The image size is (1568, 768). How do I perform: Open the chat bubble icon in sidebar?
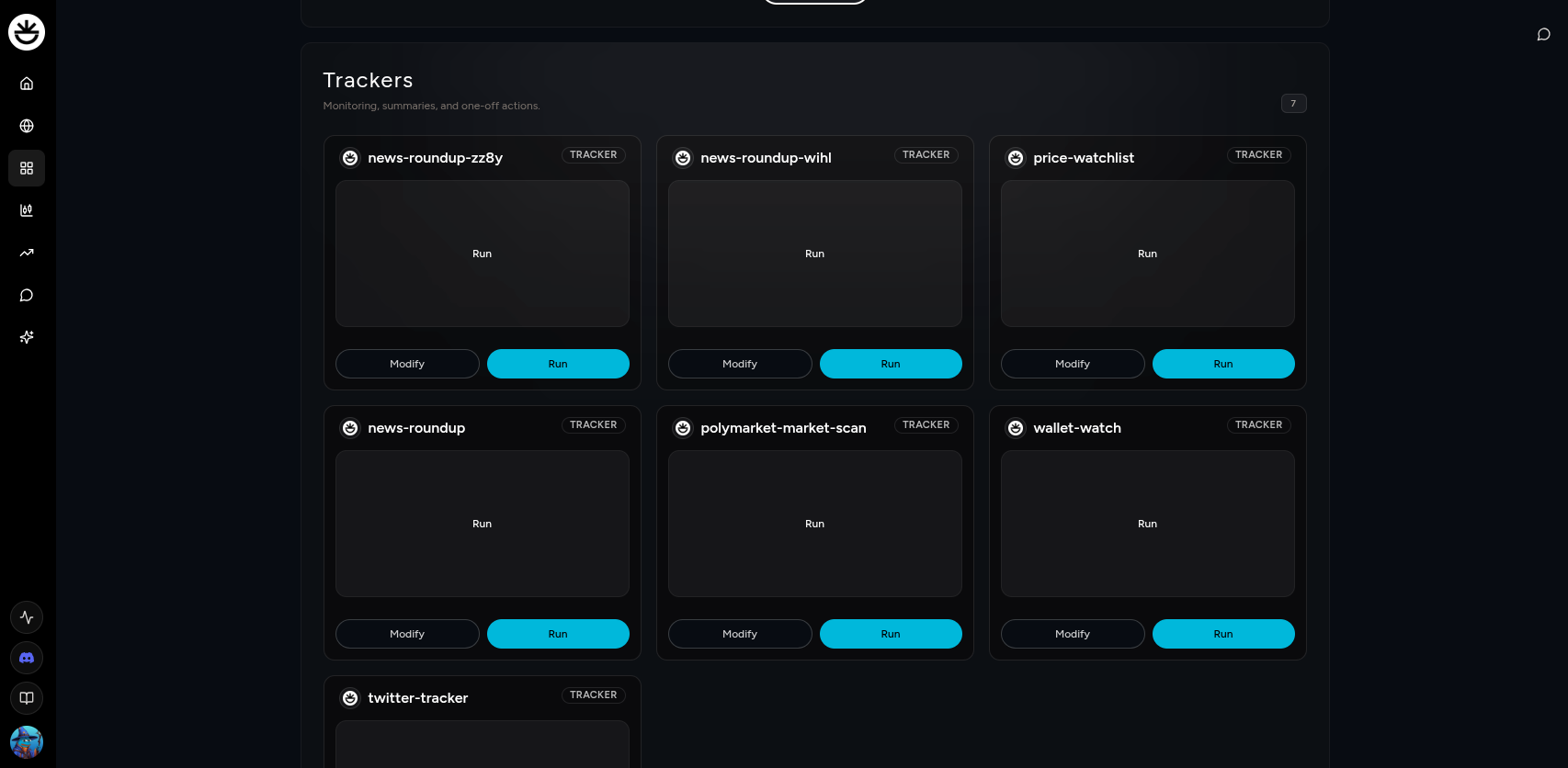click(x=27, y=295)
